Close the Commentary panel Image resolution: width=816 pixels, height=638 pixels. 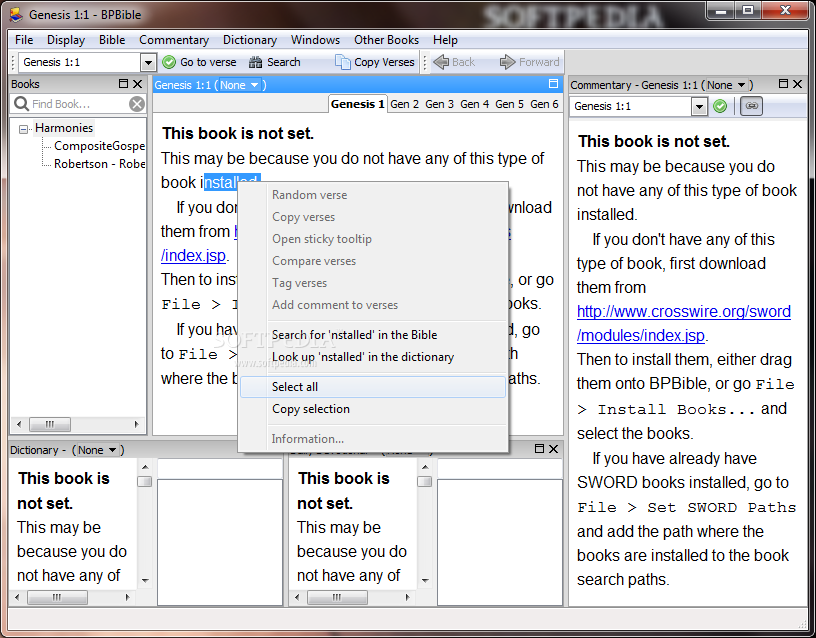797,84
